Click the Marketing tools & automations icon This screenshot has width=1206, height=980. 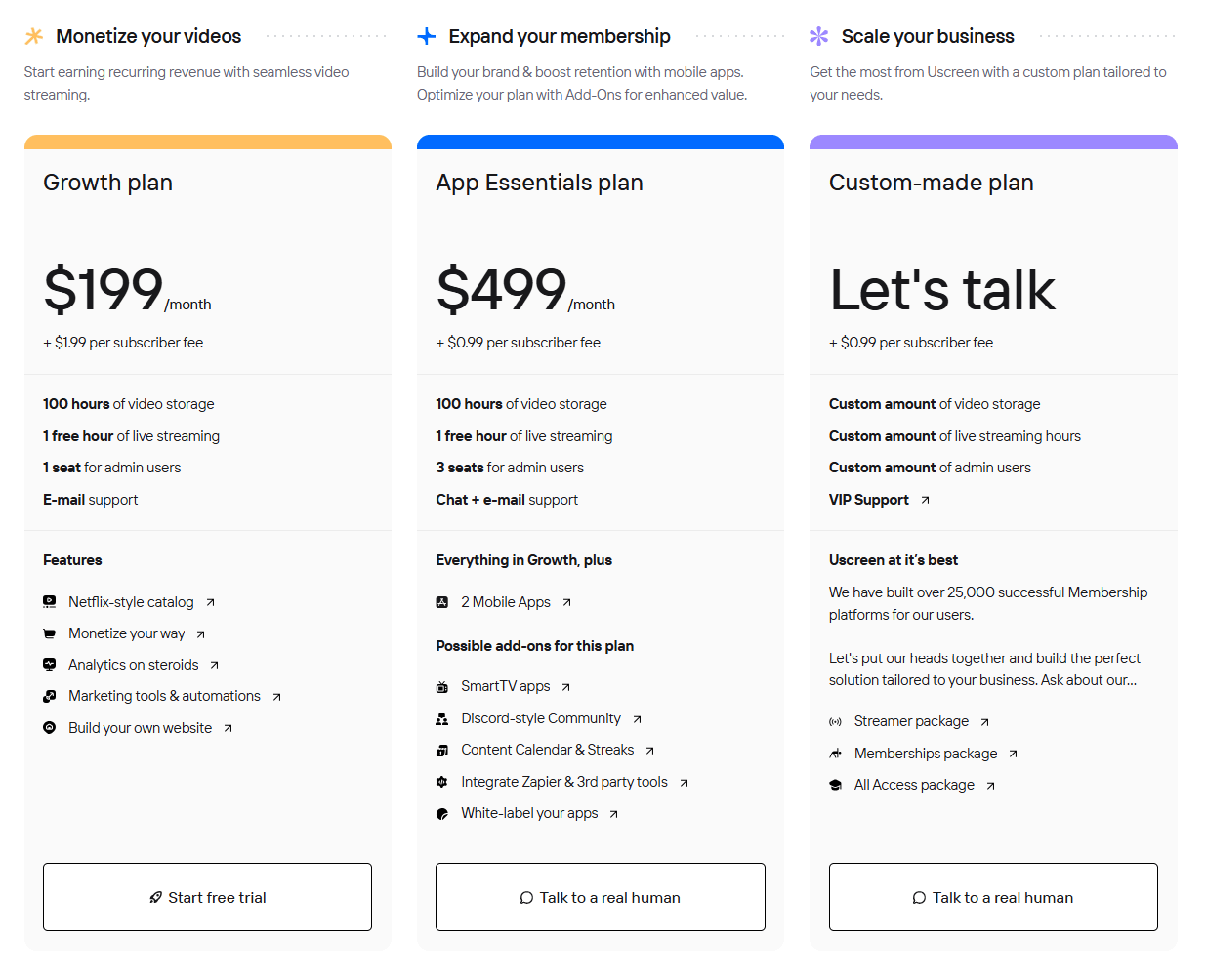(x=50, y=697)
